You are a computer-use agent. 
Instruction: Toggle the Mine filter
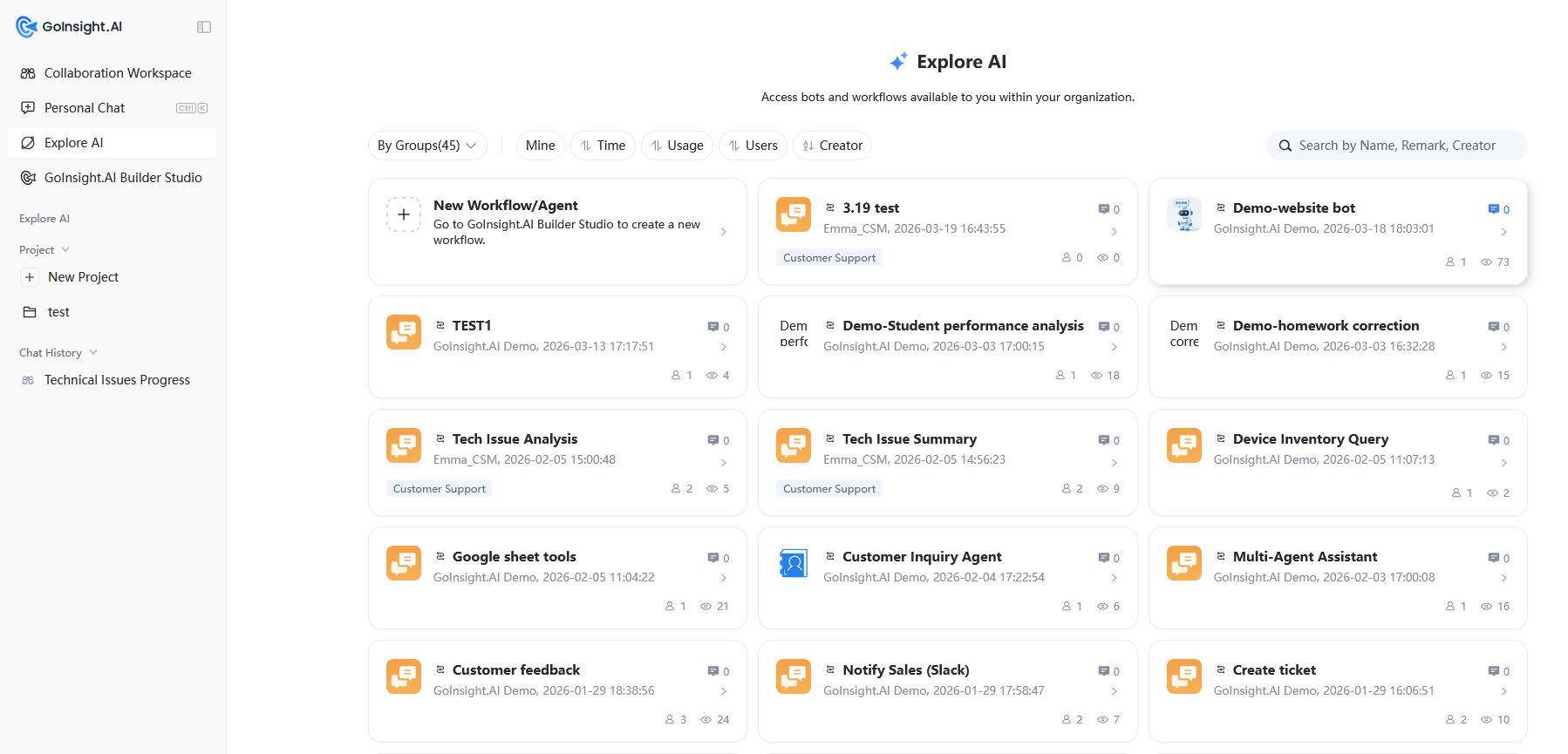point(540,146)
